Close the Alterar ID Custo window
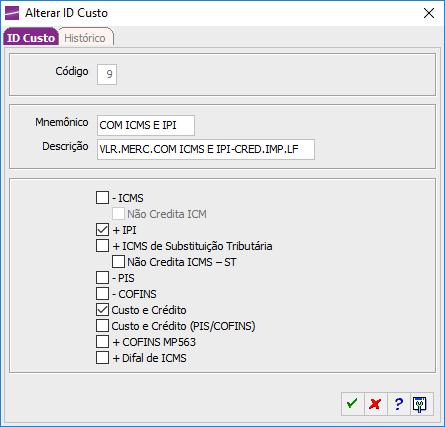 pos(429,13)
